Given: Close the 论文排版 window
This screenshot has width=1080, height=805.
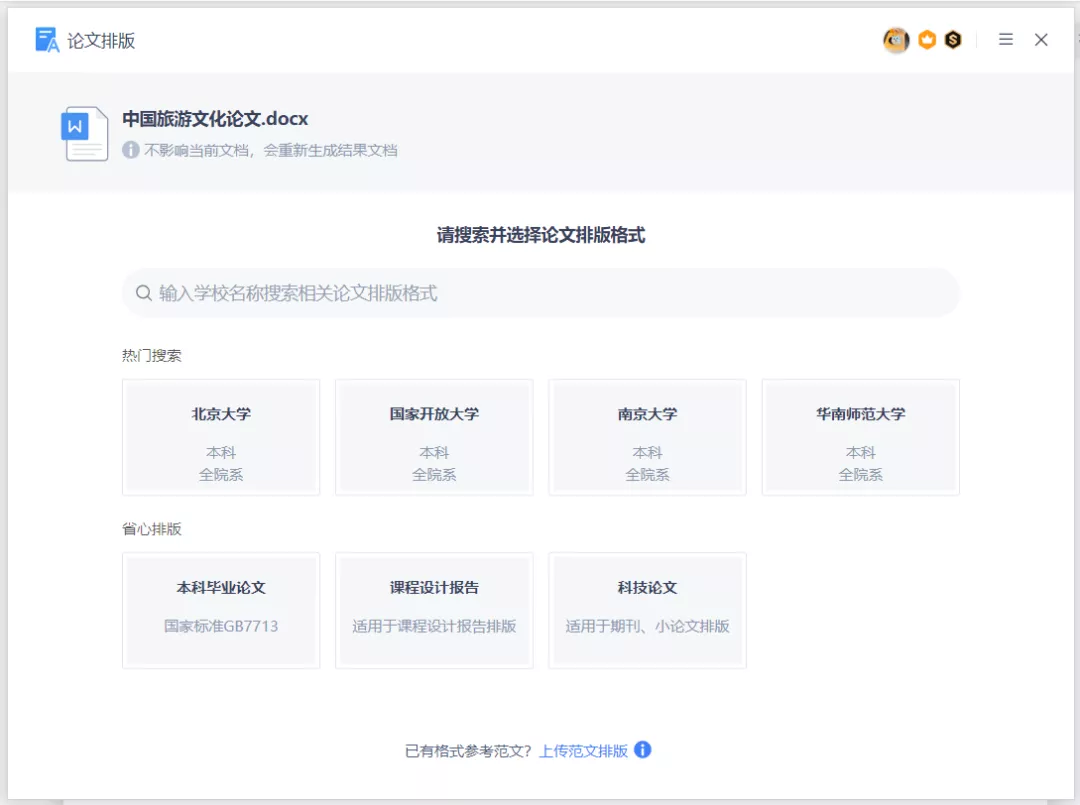Looking at the screenshot, I should point(1042,40).
